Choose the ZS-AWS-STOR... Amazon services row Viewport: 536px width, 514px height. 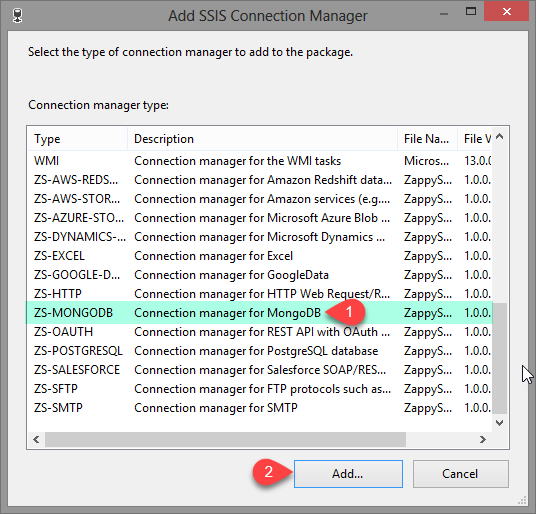[x=259, y=199]
